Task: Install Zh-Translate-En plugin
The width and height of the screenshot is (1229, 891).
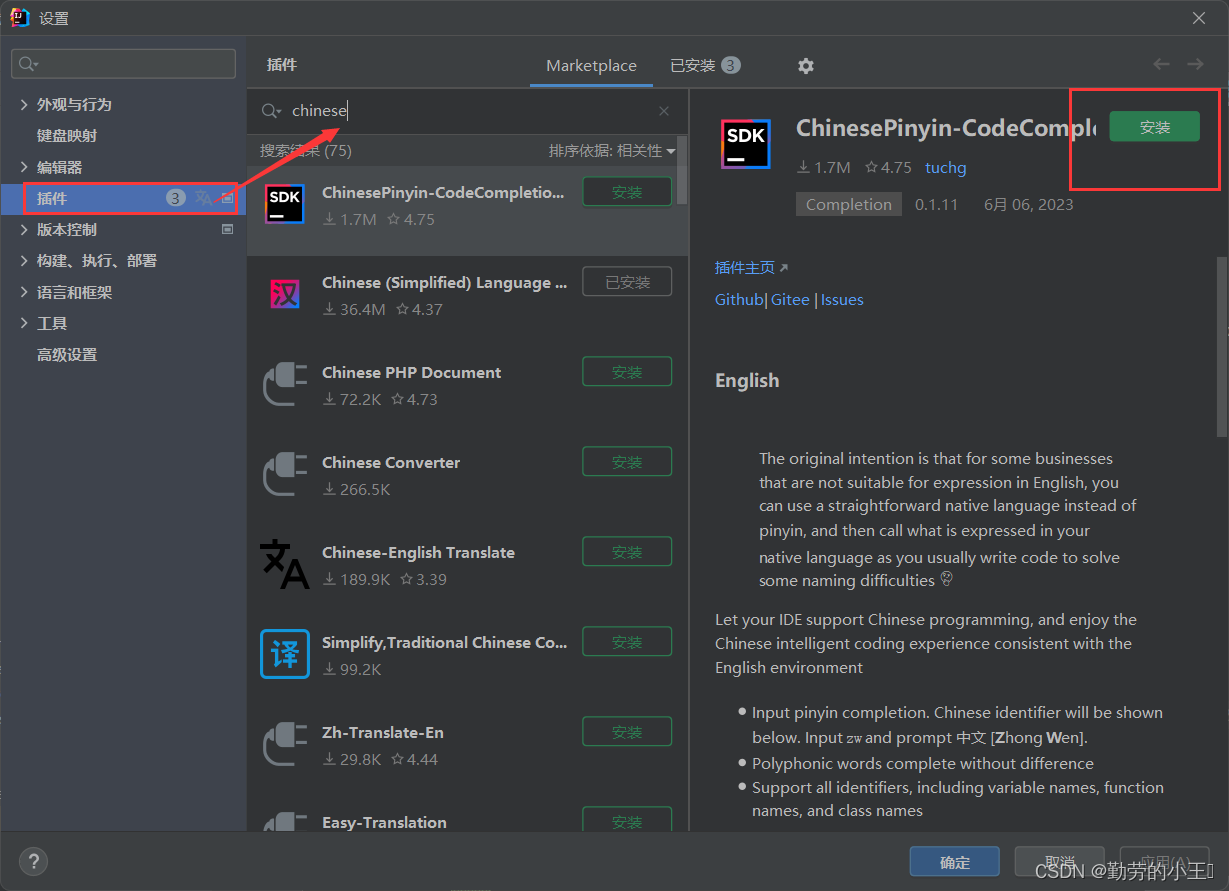Action: [627, 732]
